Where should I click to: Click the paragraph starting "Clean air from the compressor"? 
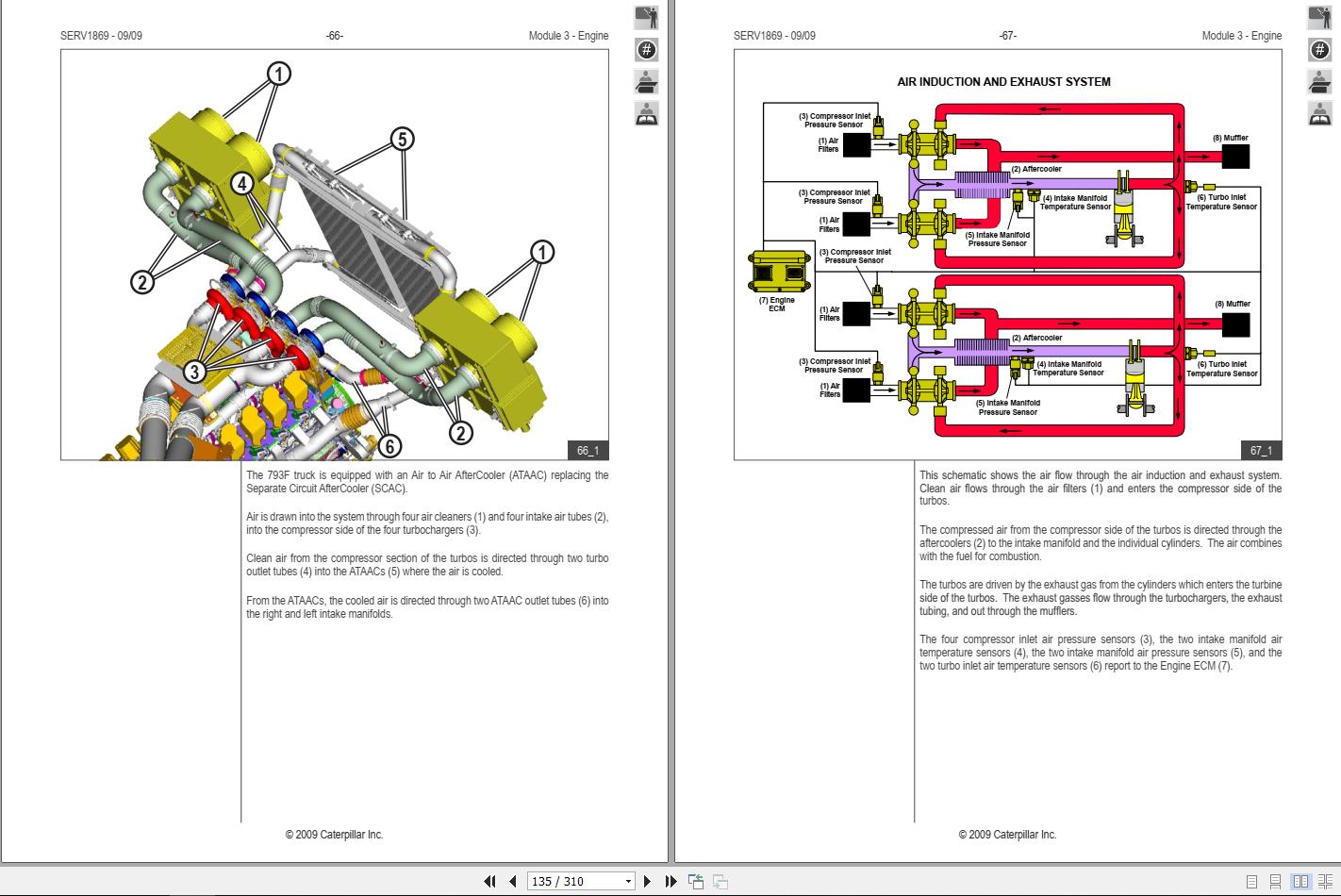[427, 565]
